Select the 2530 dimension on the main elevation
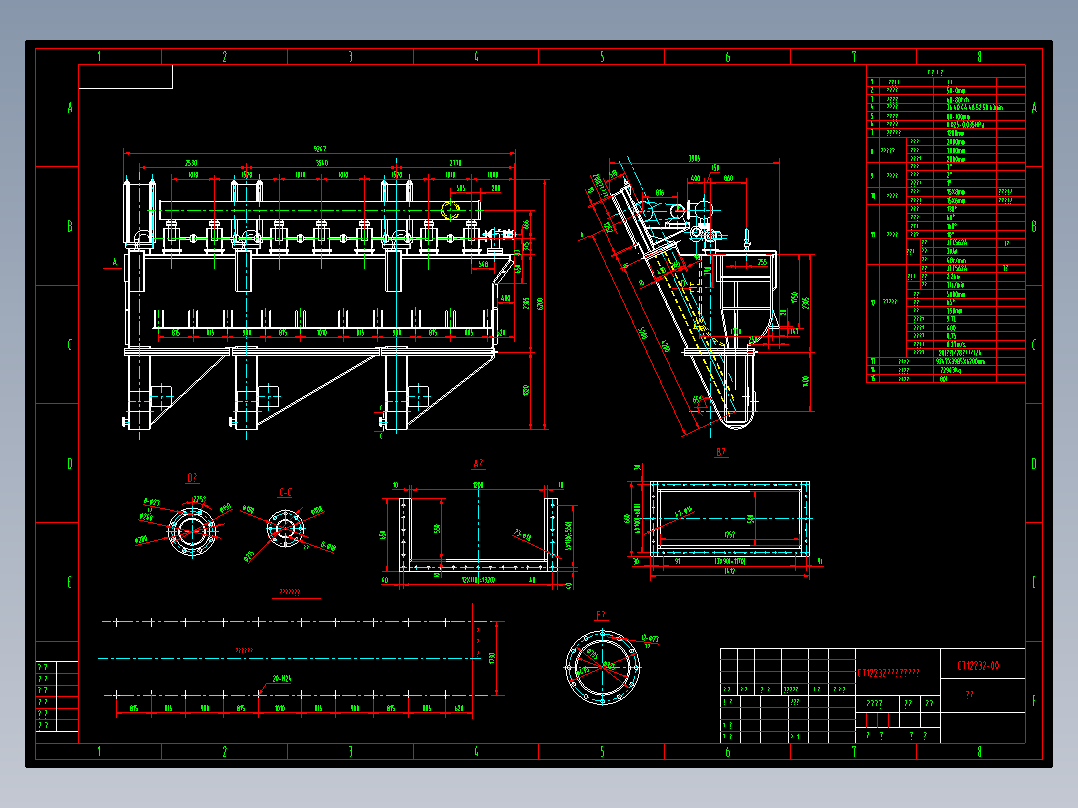Viewport: 1078px width, 808px height. tap(191, 163)
